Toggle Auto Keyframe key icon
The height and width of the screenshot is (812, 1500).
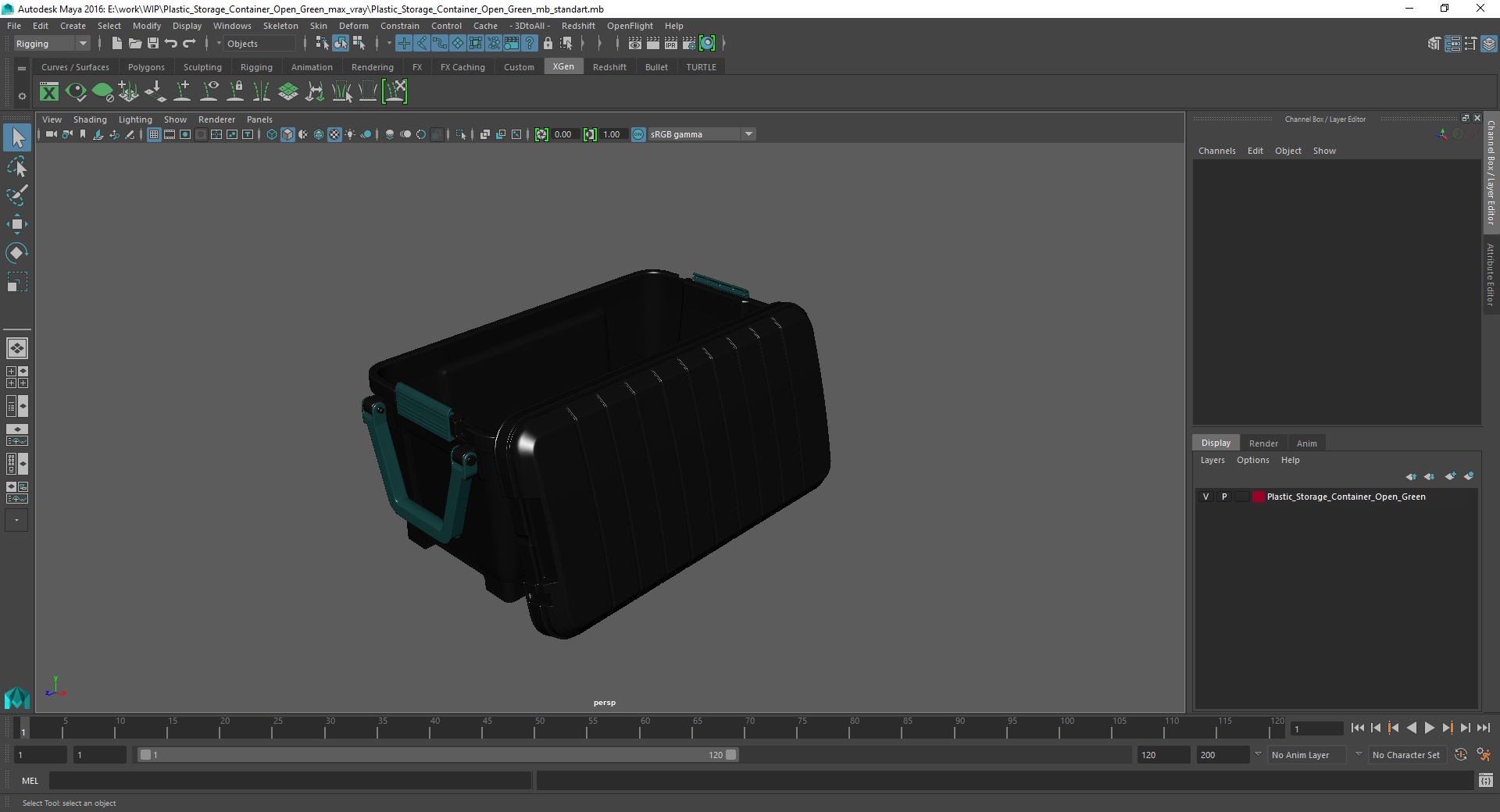pyautogui.click(x=1460, y=755)
